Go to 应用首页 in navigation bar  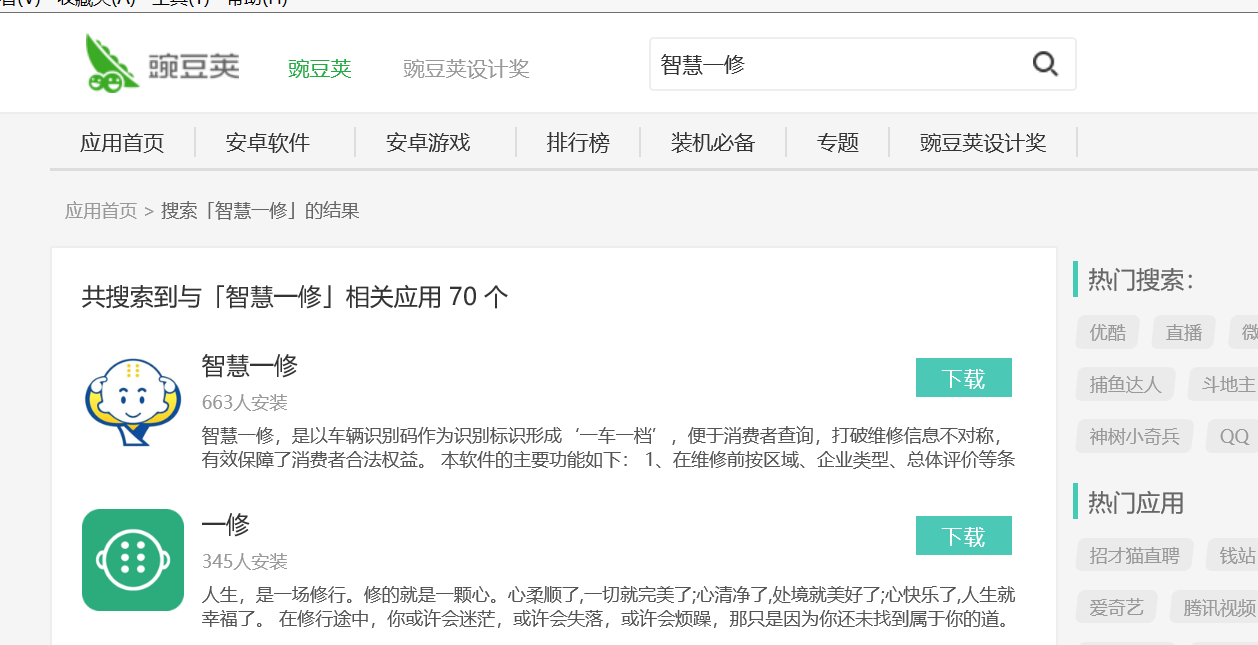coord(122,143)
